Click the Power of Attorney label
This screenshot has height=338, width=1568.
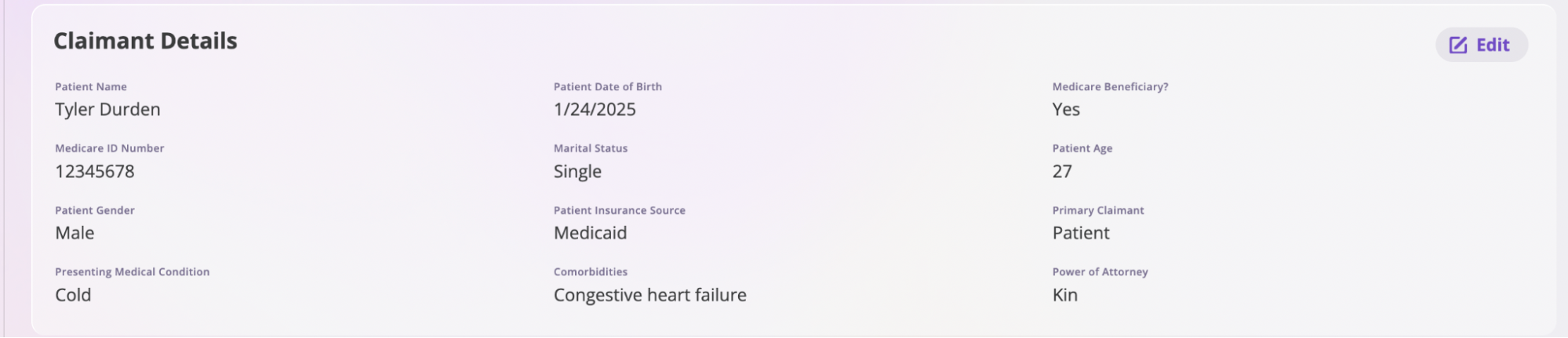tap(1100, 272)
